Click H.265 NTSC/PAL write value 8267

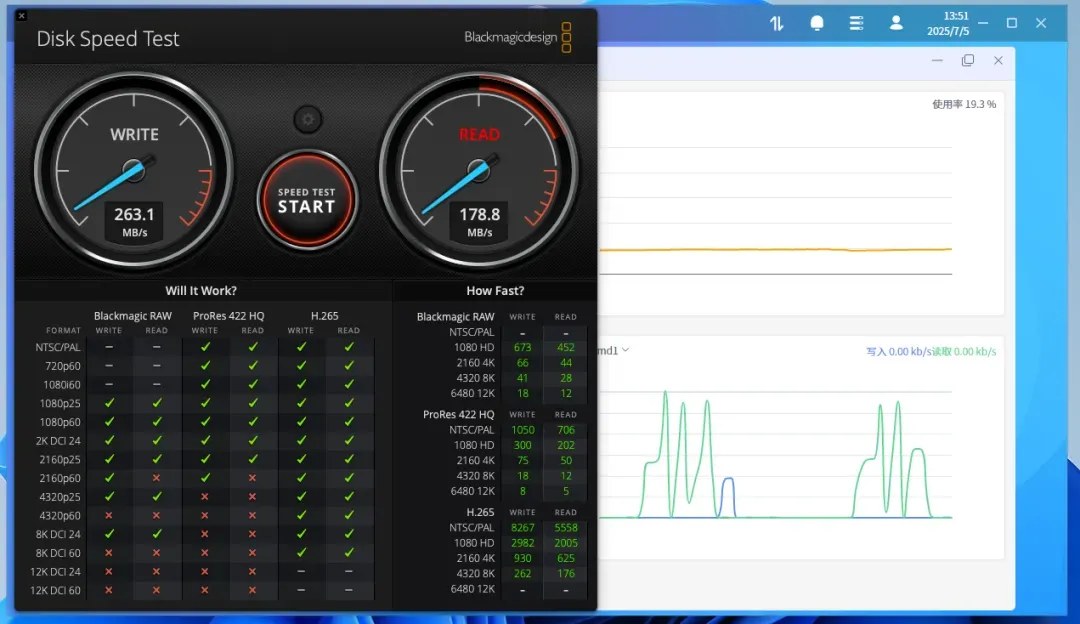point(523,528)
